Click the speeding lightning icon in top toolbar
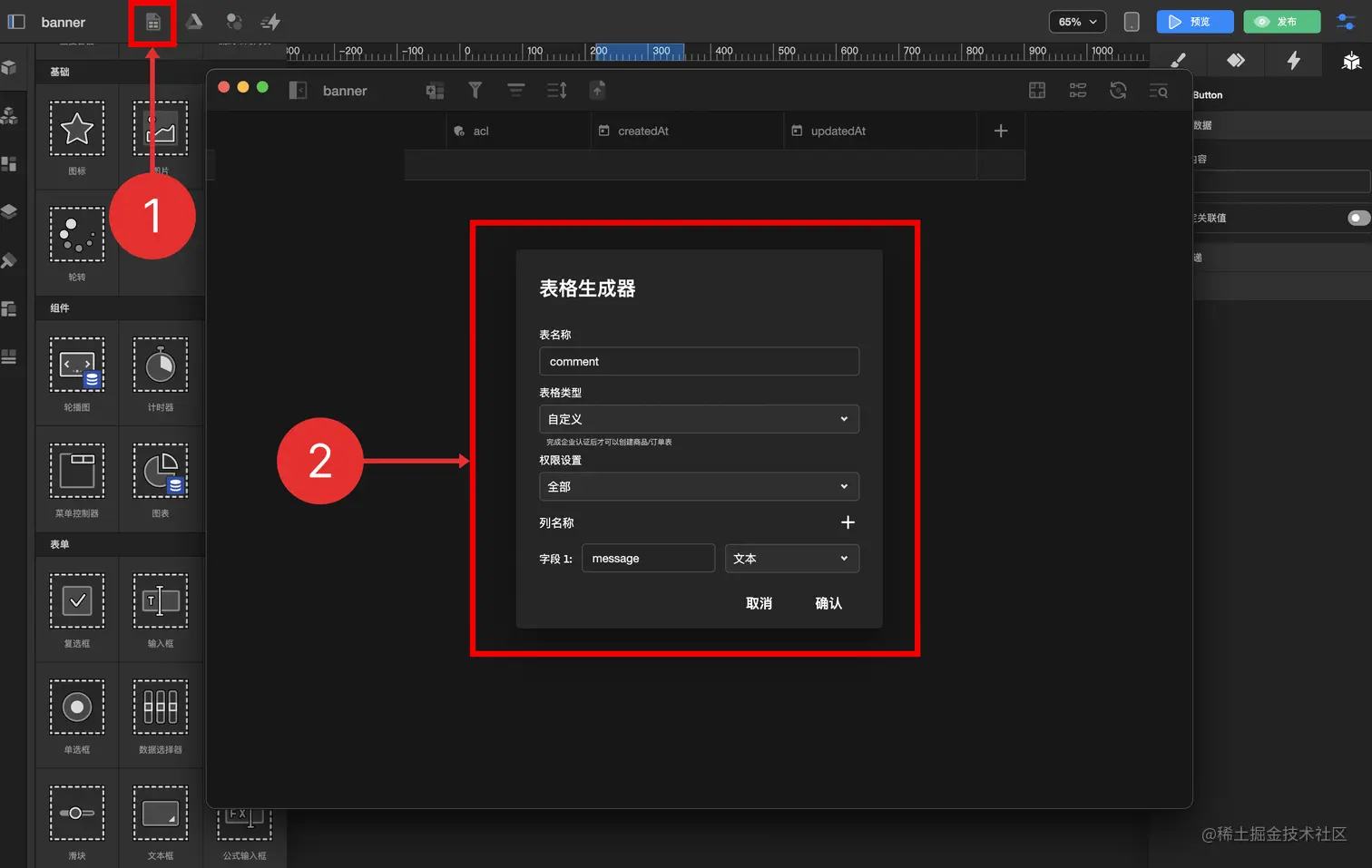Viewport: 1372px width, 868px height. click(270, 22)
